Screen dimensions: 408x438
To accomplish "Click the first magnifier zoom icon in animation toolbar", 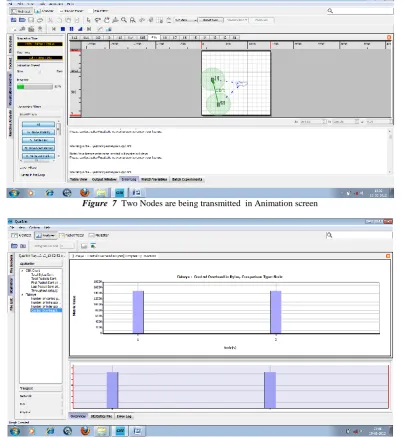I will pyautogui.click(x=124, y=20).
